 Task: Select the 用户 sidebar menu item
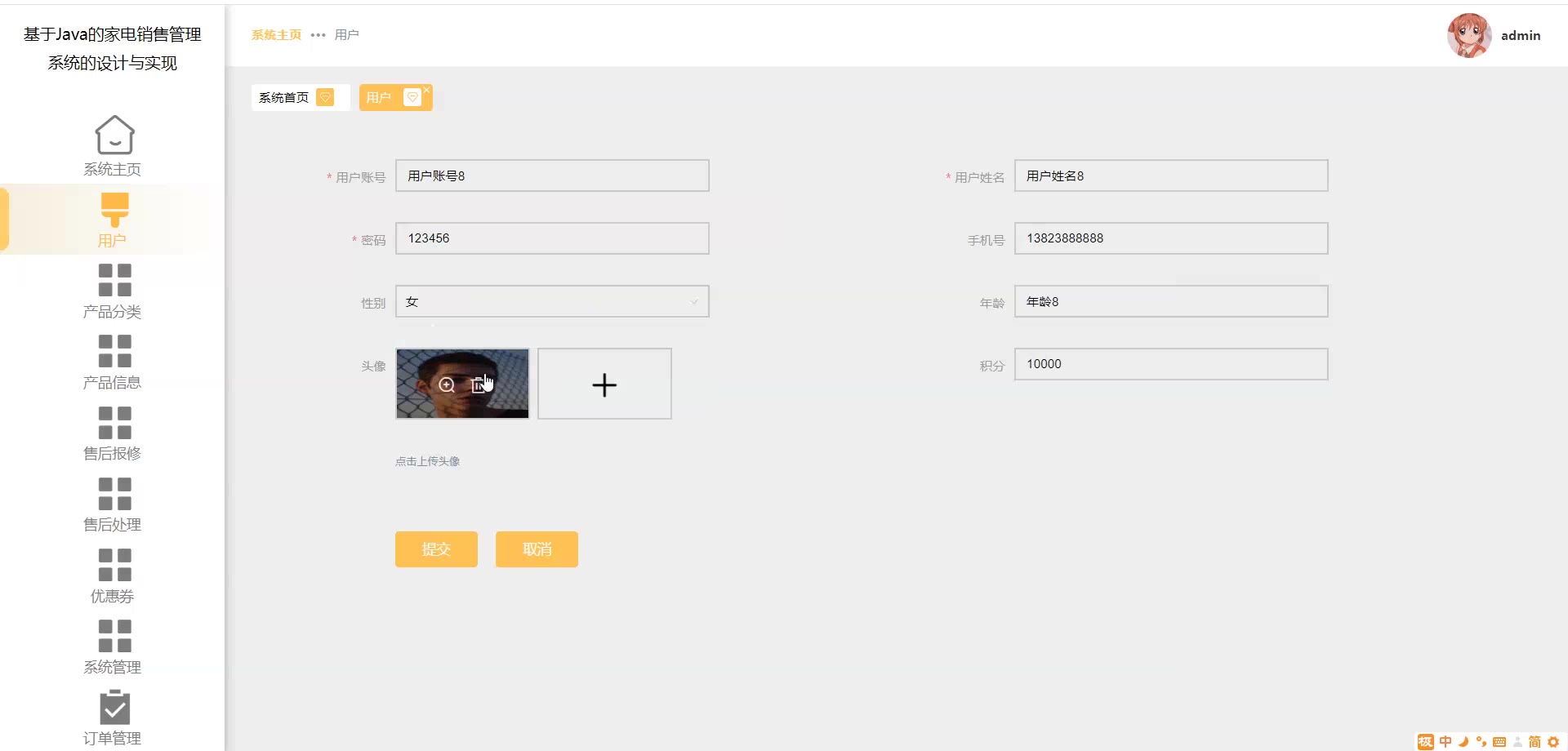[113, 220]
